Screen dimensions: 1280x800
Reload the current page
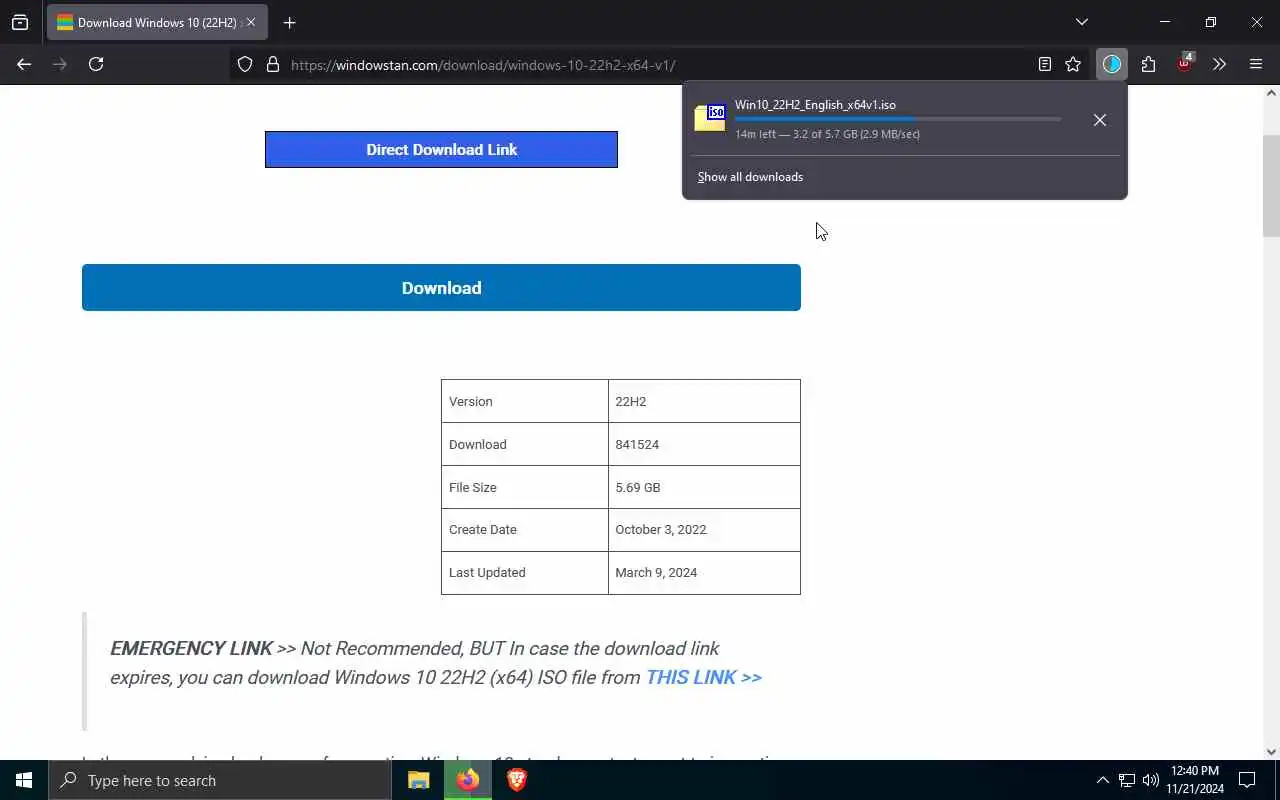click(x=96, y=64)
